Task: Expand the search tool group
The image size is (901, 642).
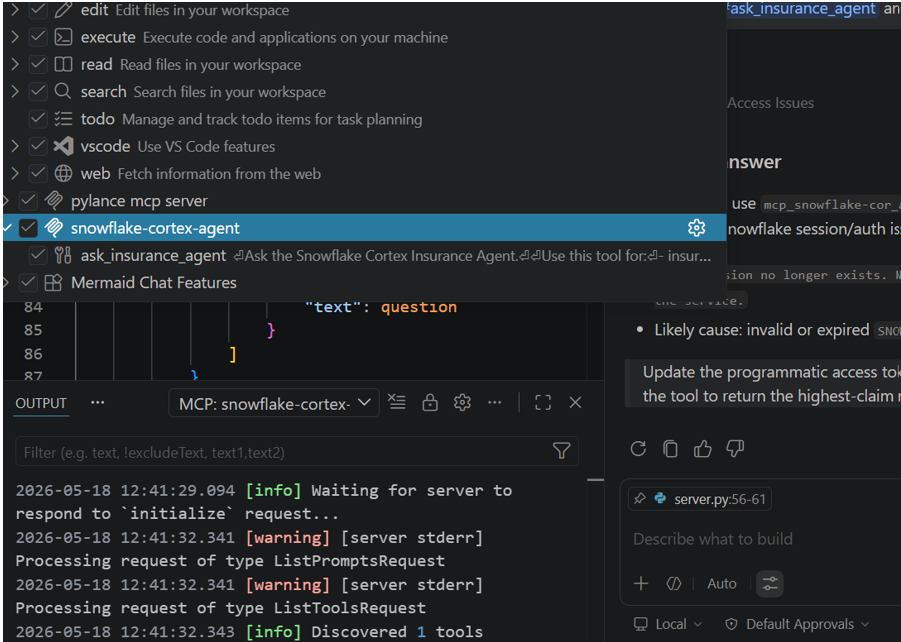Action: pos(15,91)
